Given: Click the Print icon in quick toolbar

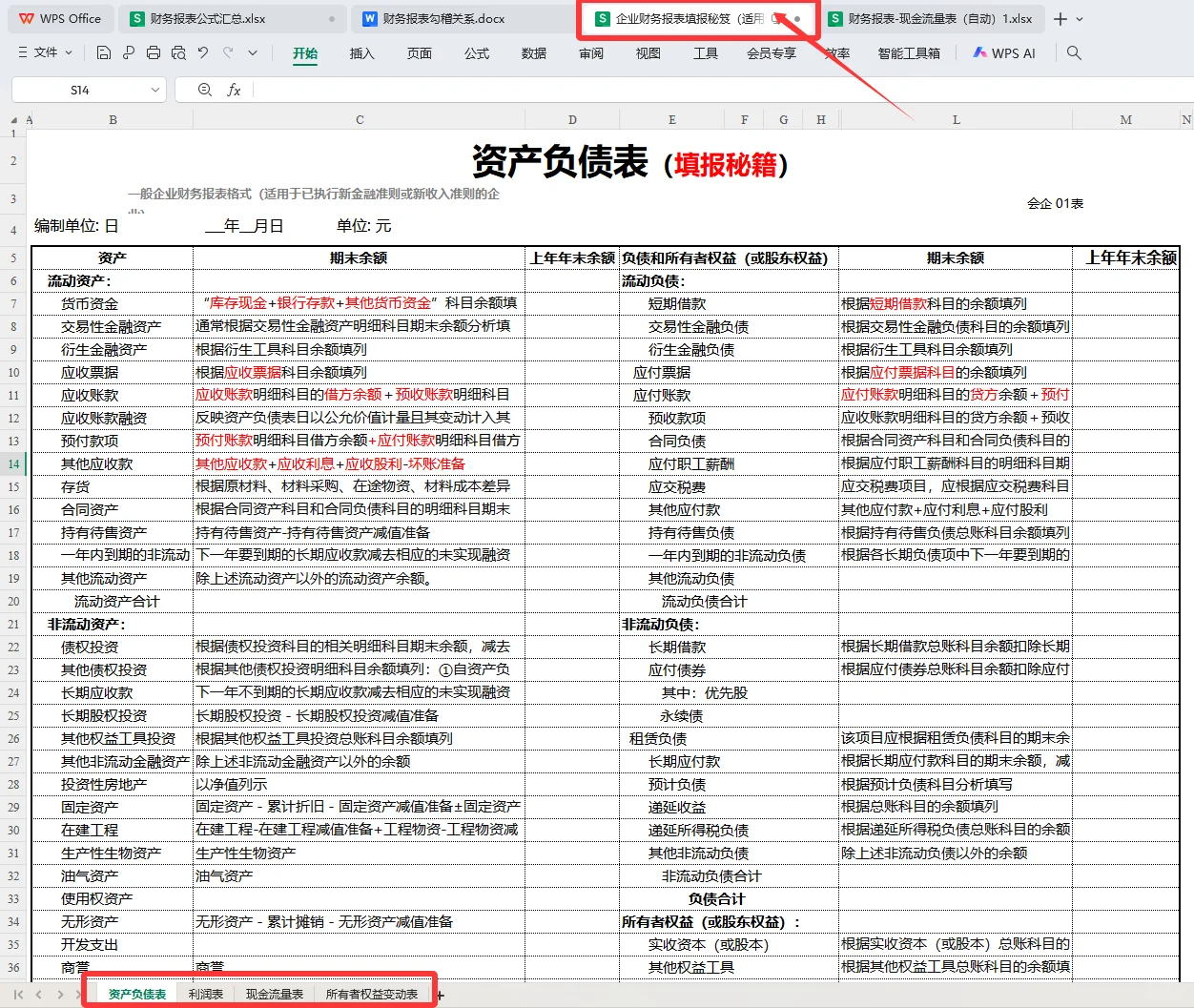Looking at the screenshot, I should 154,53.
